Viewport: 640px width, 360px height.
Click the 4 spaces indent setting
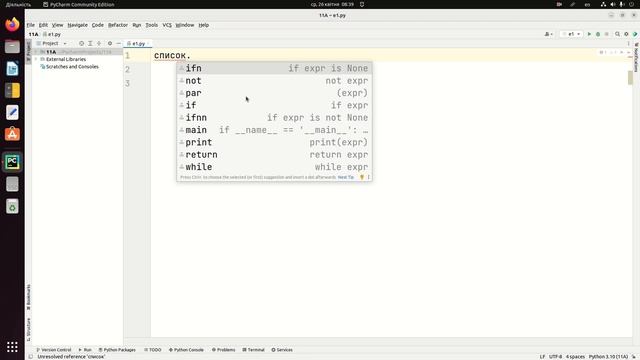(x=575, y=357)
